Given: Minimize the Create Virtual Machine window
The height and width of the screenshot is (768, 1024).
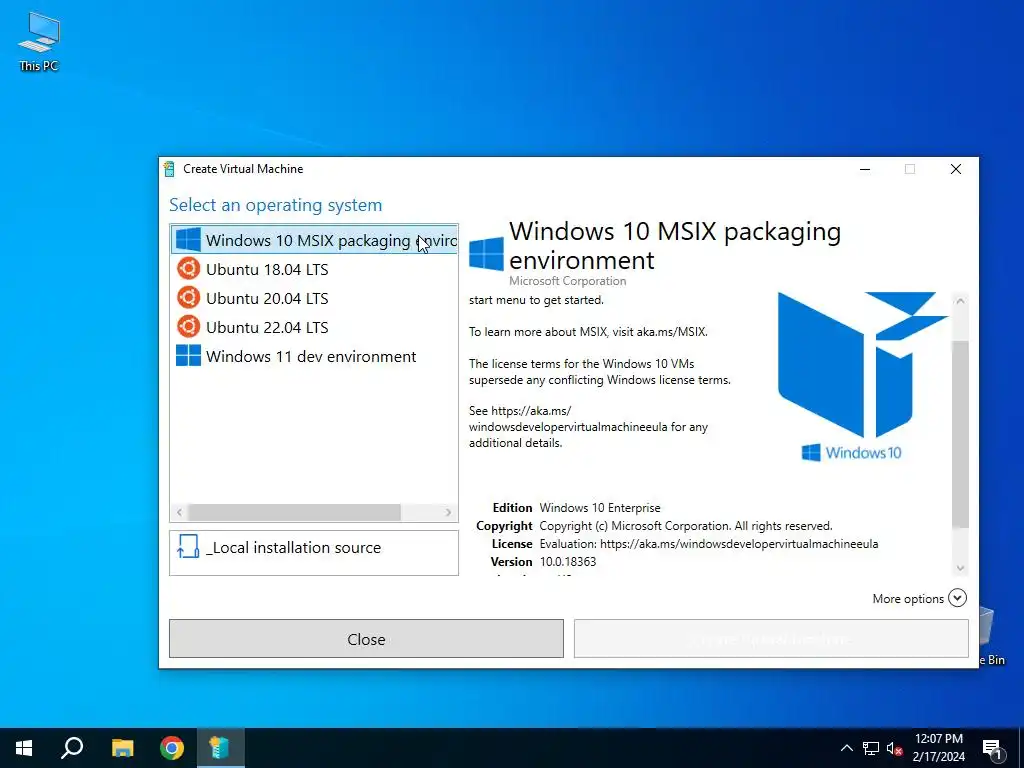Looking at the screenshot, I should [865, 169].
